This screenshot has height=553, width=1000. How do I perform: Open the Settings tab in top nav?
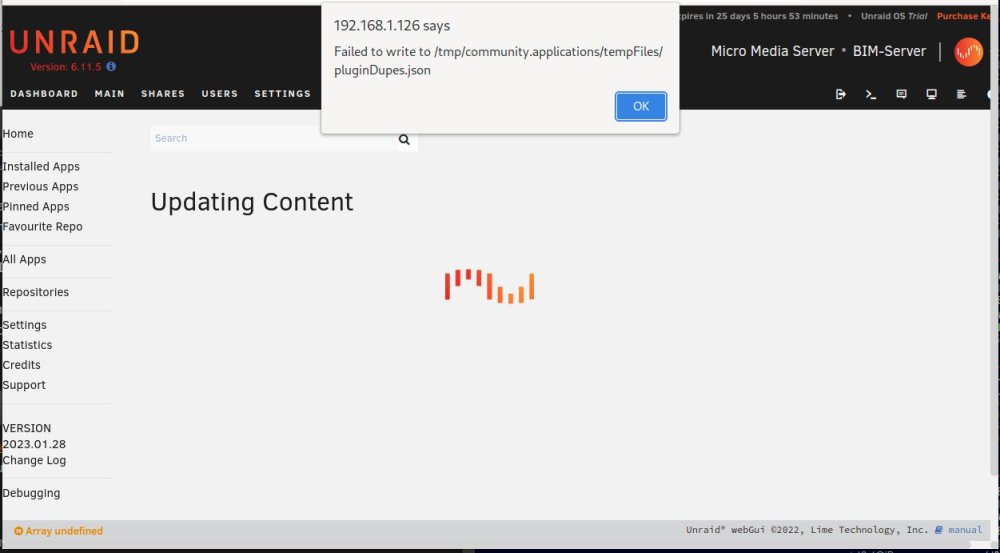(x=283, y=93)
